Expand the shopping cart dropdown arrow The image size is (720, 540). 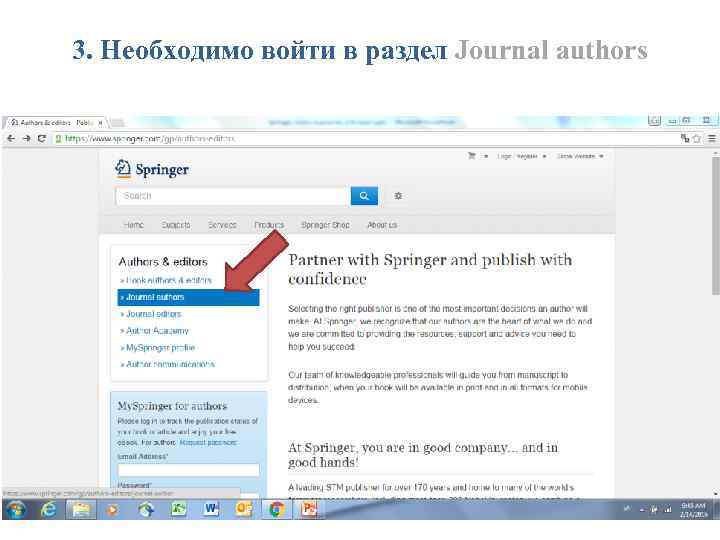pos(486,157)
